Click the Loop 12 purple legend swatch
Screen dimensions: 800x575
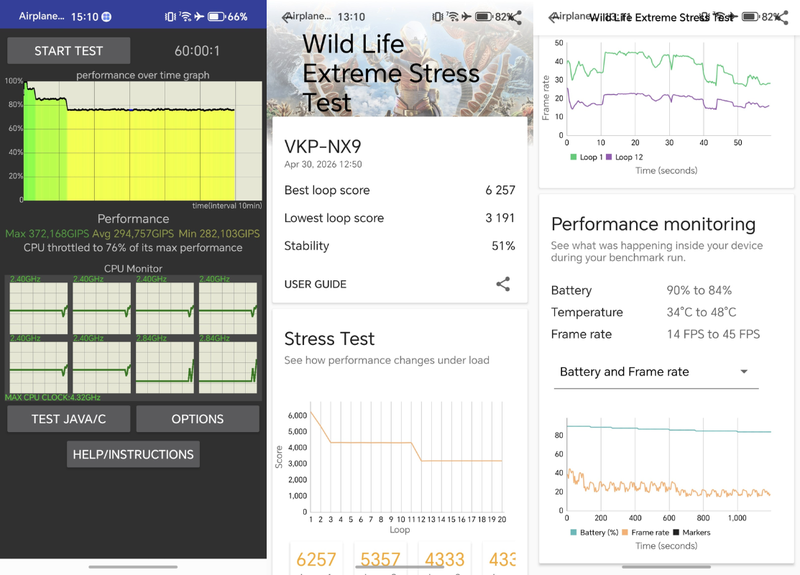(609, 157)
